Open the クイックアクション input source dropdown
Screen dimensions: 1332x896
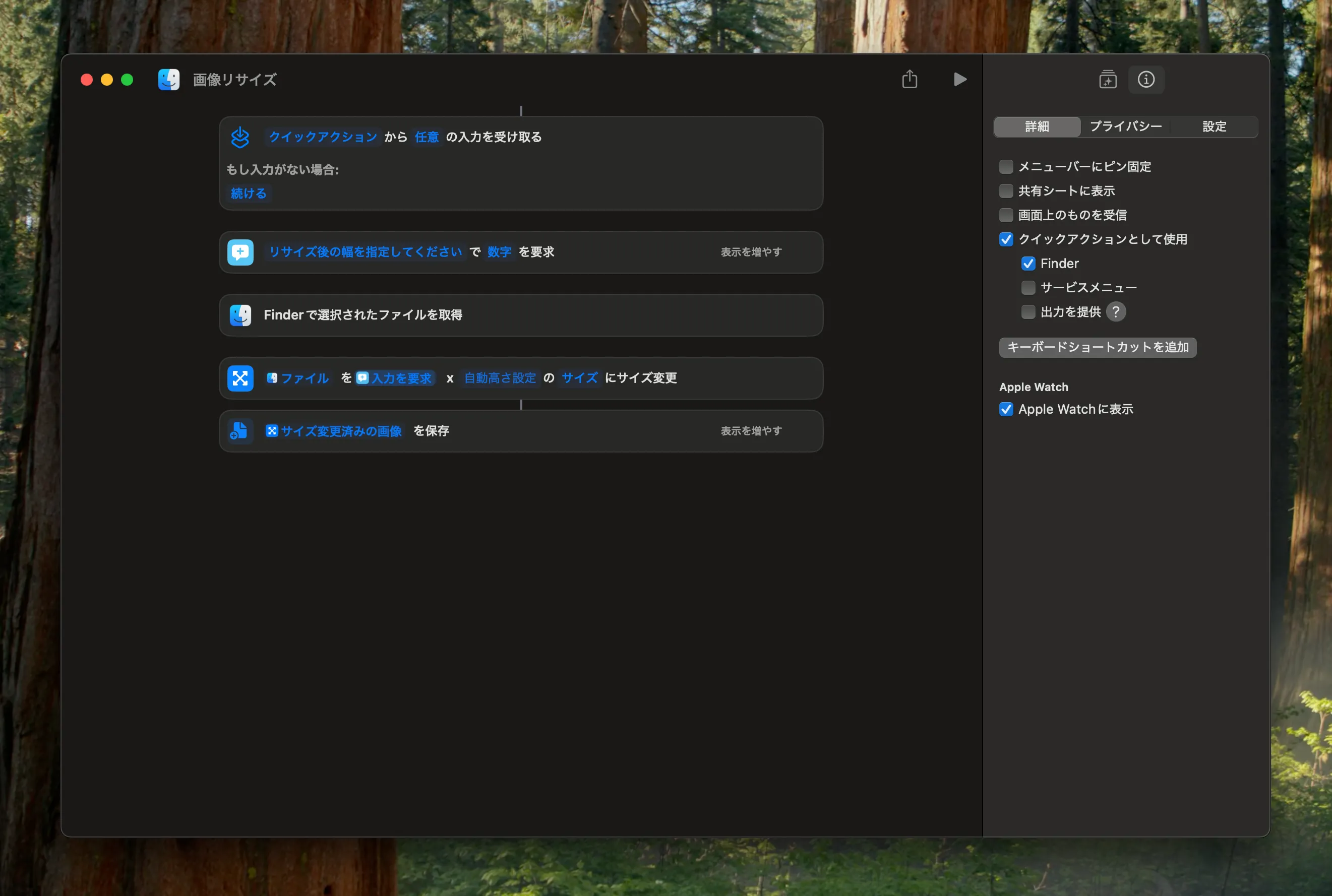(x=323, y=137)
